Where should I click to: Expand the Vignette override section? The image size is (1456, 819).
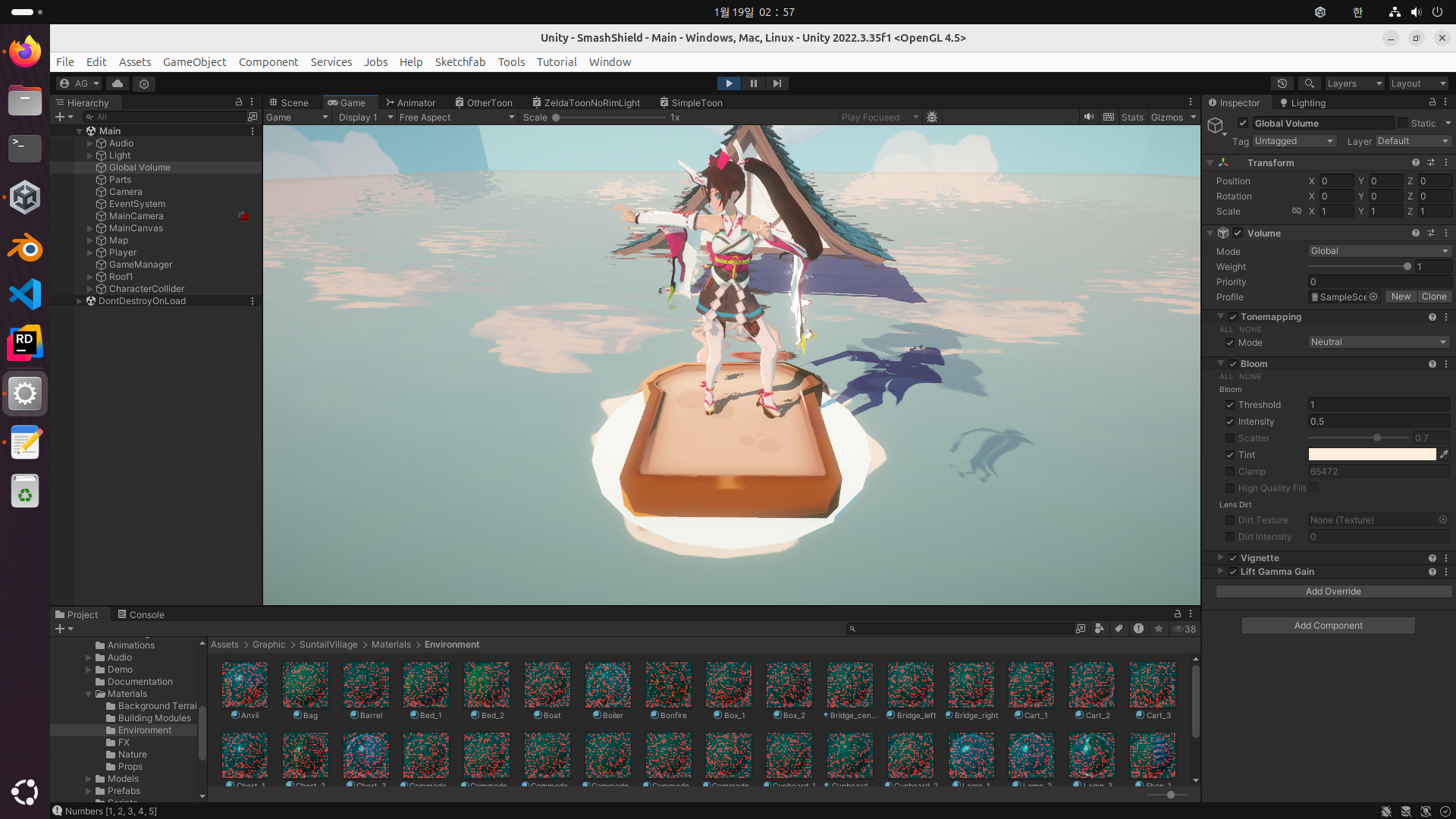tap(1220, 557)
